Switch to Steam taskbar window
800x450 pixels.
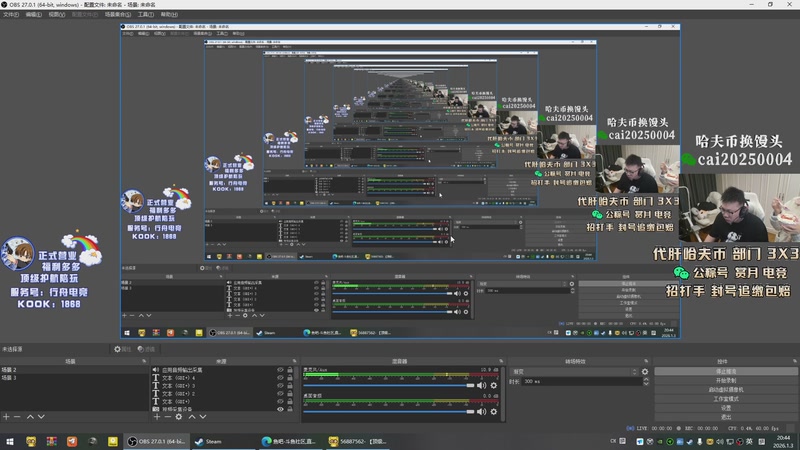click(x=222, y=441)
